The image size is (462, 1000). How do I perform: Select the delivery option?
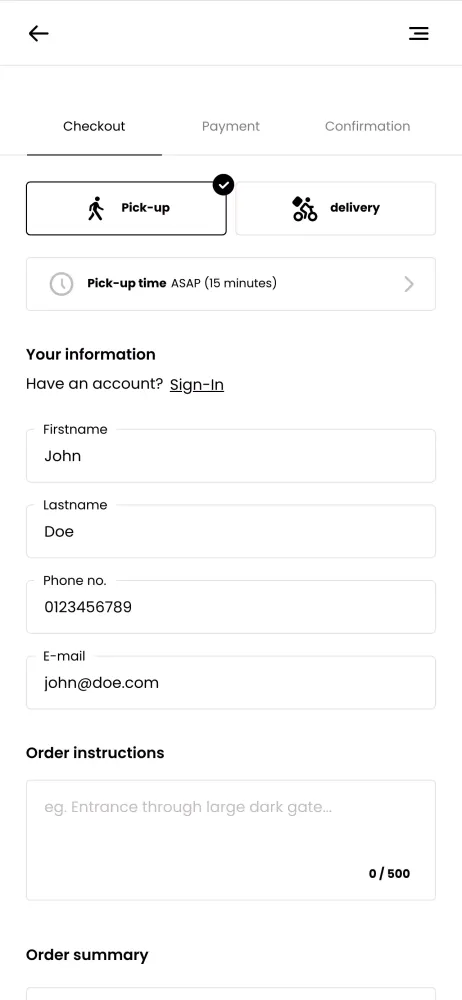pos(336,209)
